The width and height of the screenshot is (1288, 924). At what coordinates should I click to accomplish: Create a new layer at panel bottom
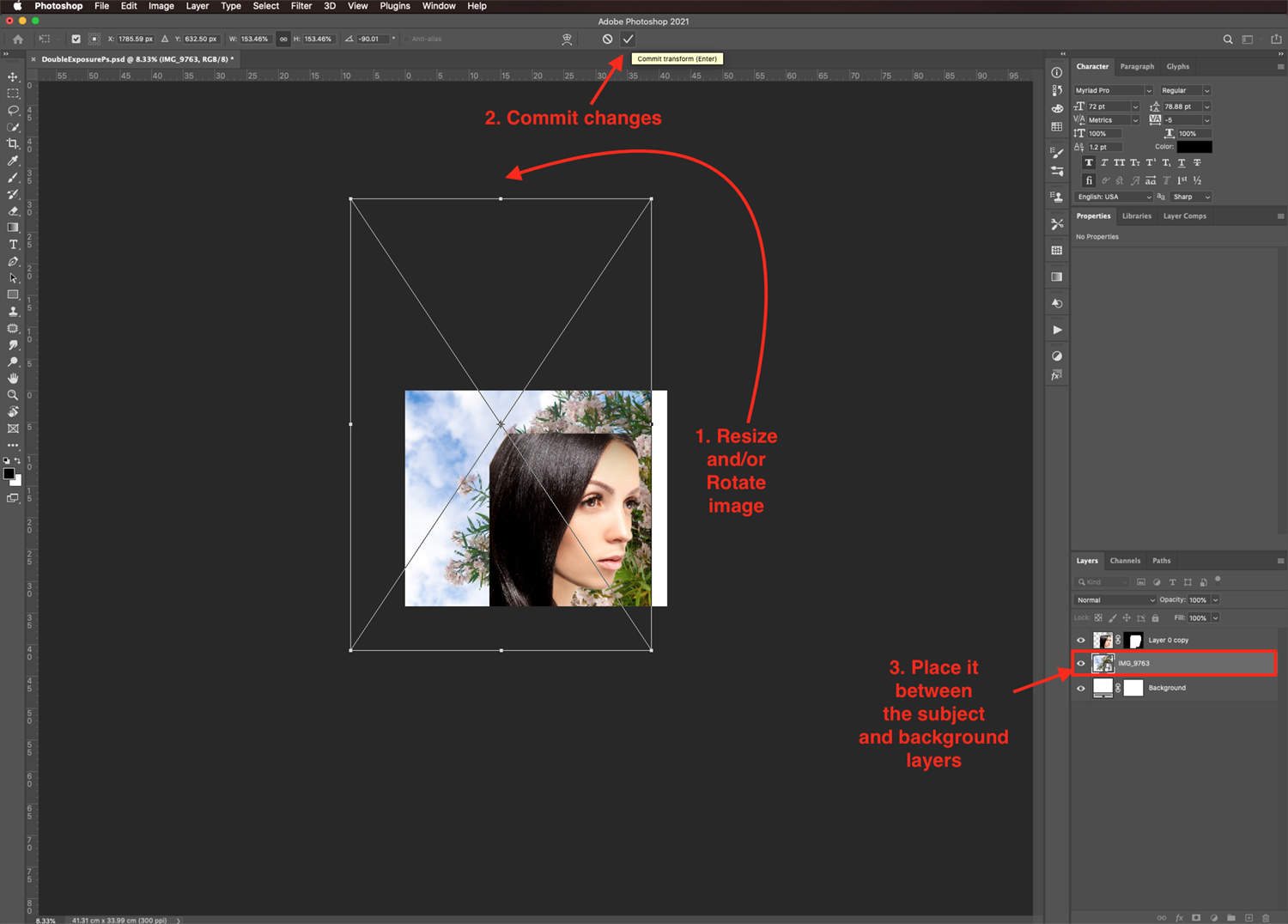1249,918
